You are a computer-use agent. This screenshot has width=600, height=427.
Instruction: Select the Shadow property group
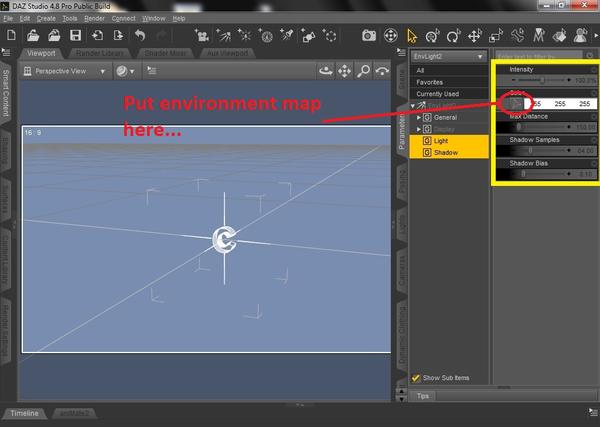coord(449,153)
